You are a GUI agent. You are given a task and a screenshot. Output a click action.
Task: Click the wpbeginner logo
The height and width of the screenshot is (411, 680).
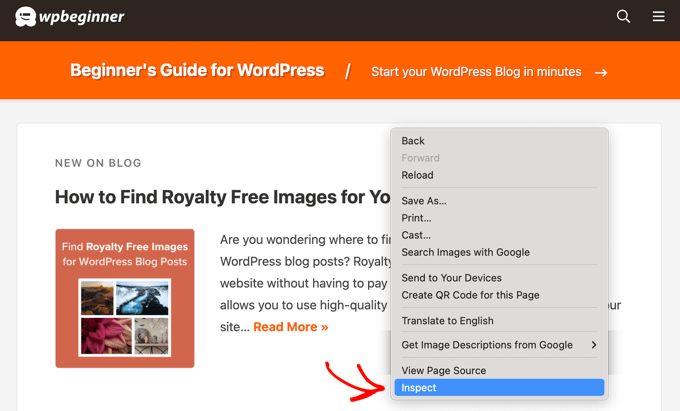tap(69, 17)
